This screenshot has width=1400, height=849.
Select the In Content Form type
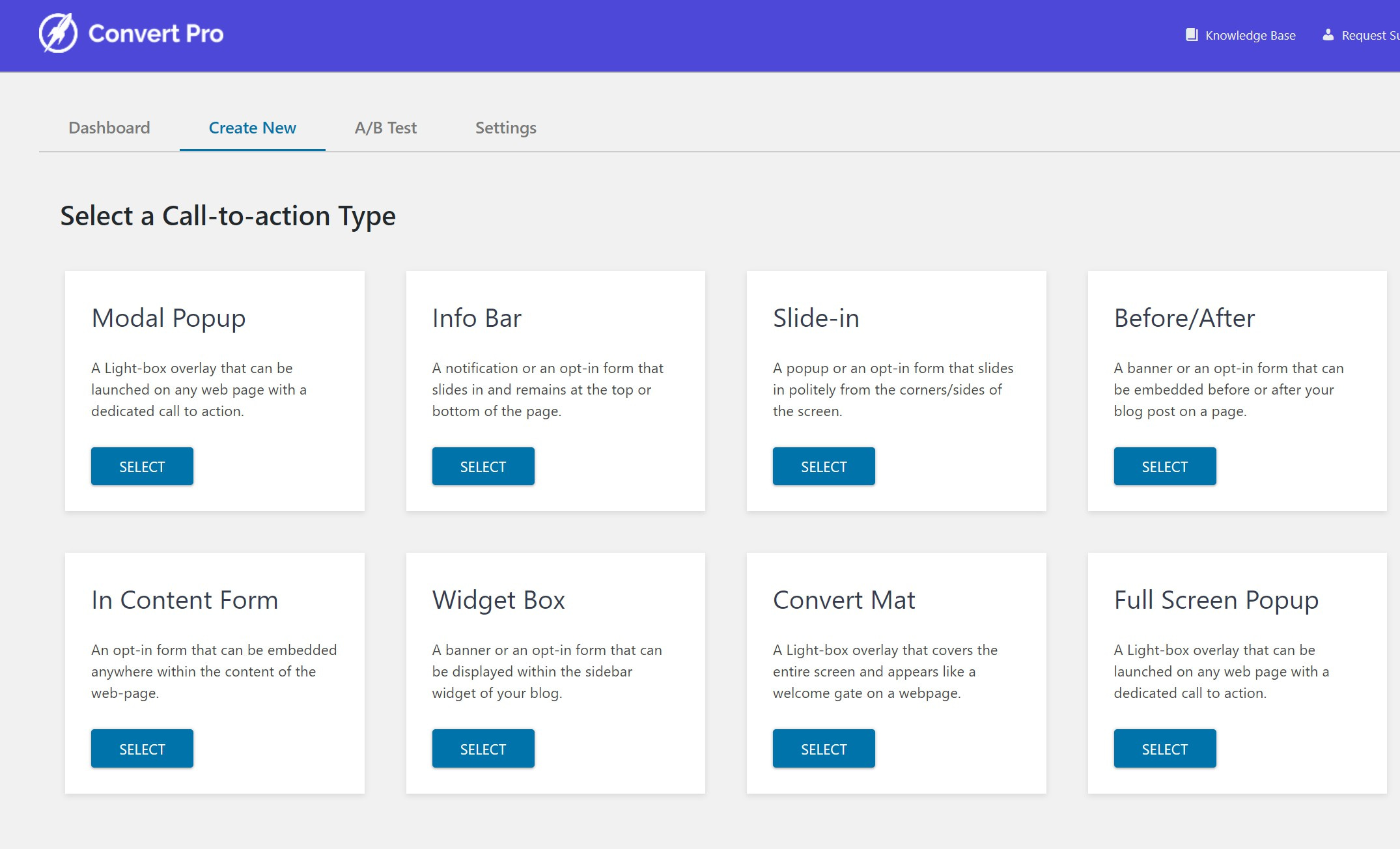click(142, 748)
